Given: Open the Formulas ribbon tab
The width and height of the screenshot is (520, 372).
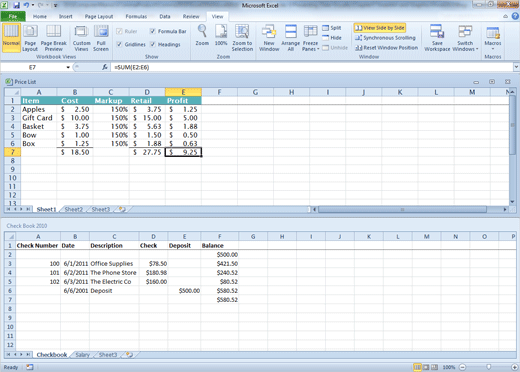Looking at the screenshot, I should 136,16.
